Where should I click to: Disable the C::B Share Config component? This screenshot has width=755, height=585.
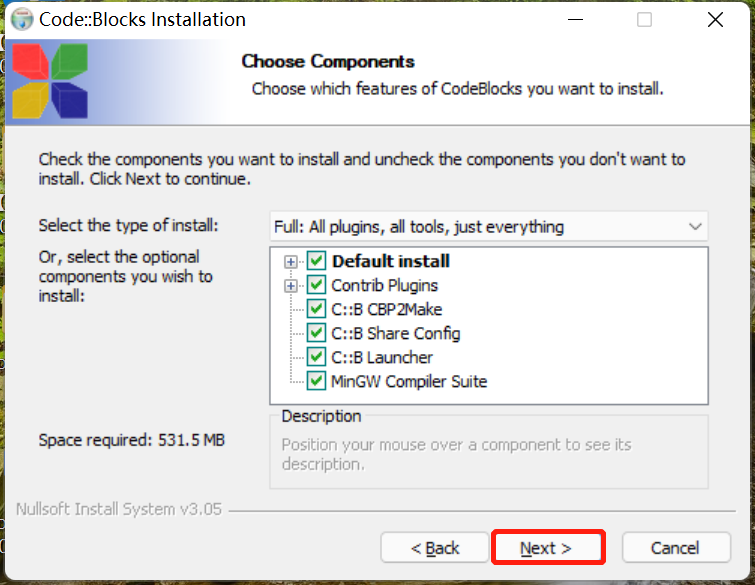(317, 333)
